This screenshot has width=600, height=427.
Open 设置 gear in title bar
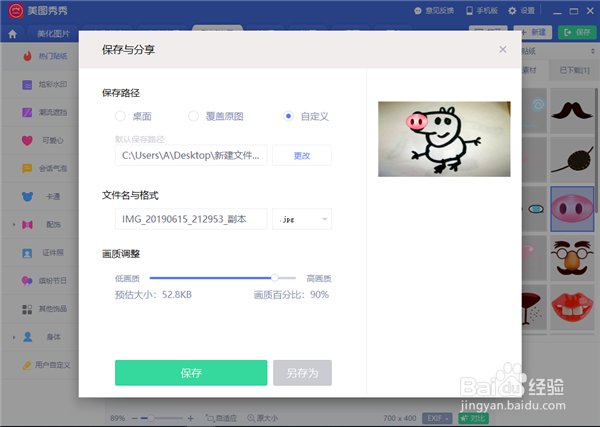click(512, 11)
